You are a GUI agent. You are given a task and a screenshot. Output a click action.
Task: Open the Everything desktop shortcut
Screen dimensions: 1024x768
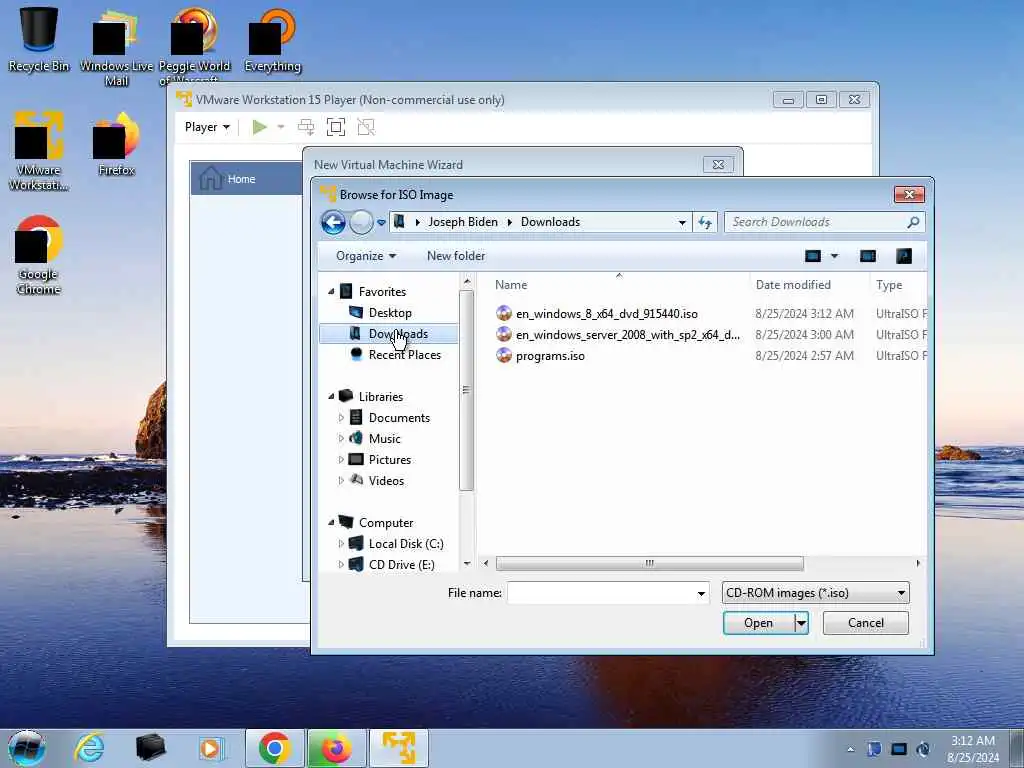pos(272,40)
